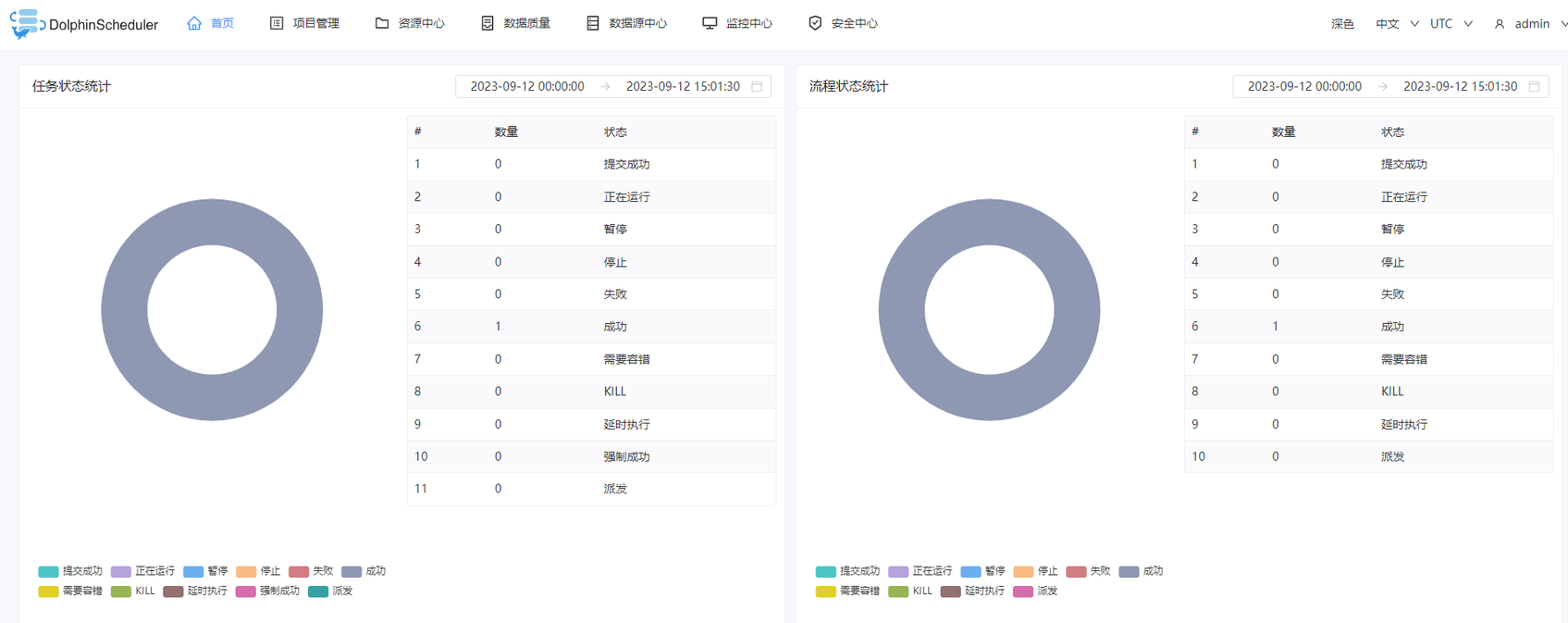Click the monitor center screen icon

[x=710, y=23]
